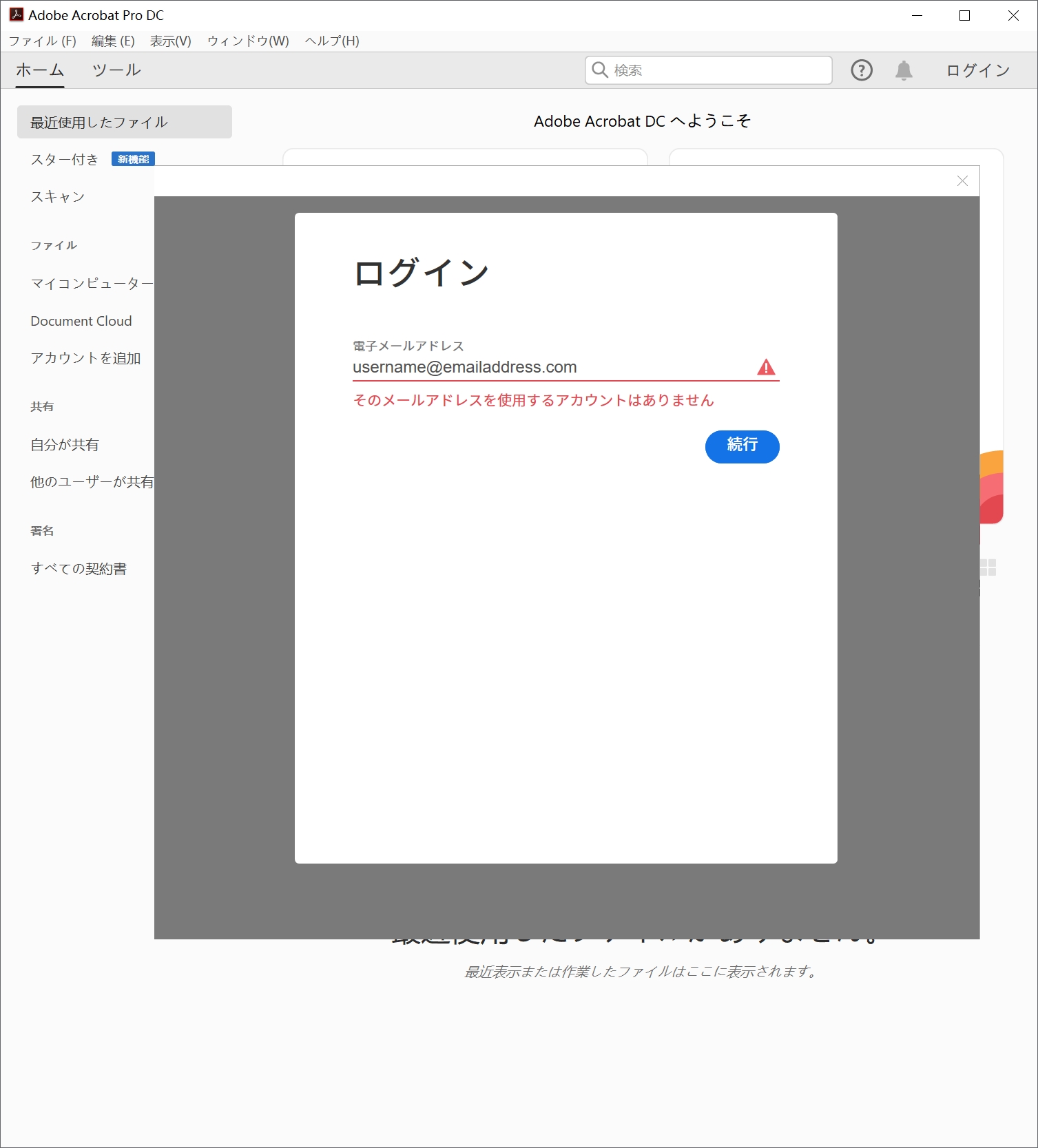Click the email address input field
This screenshot has width=1038, height=1148.
click(x=566, y=367)
